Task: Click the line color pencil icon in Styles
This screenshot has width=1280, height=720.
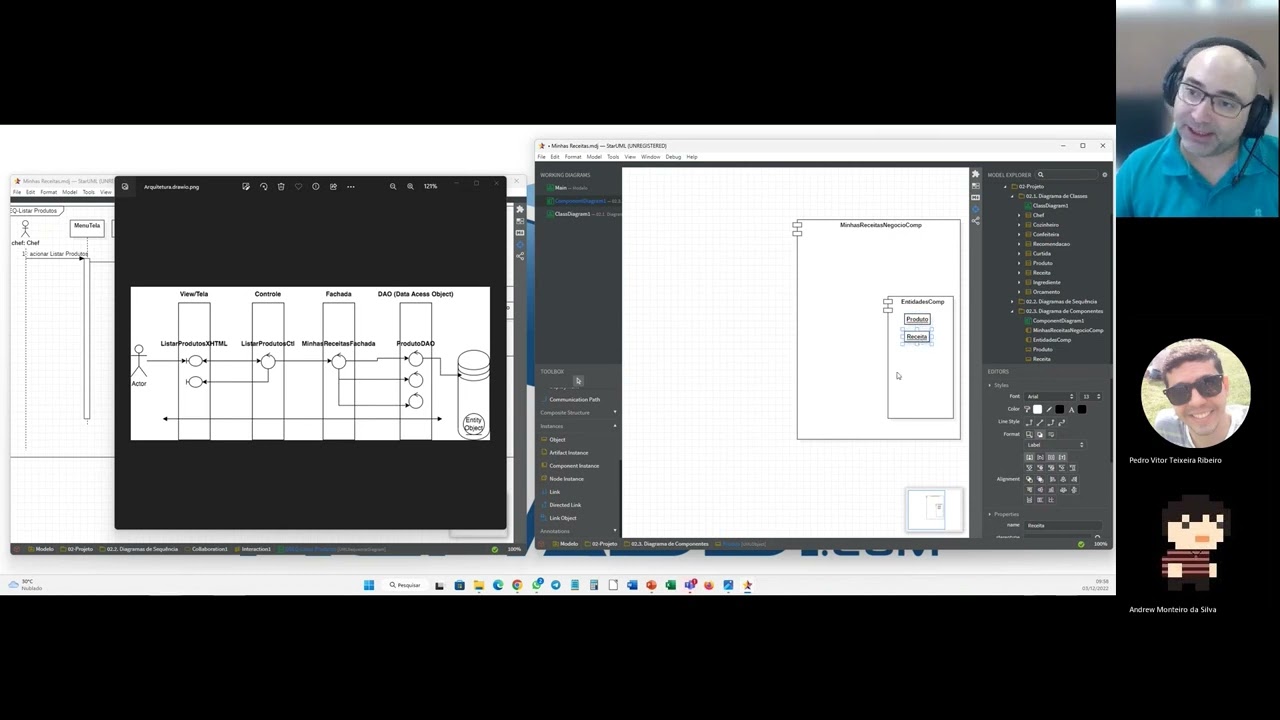Action: (1049, 409)
